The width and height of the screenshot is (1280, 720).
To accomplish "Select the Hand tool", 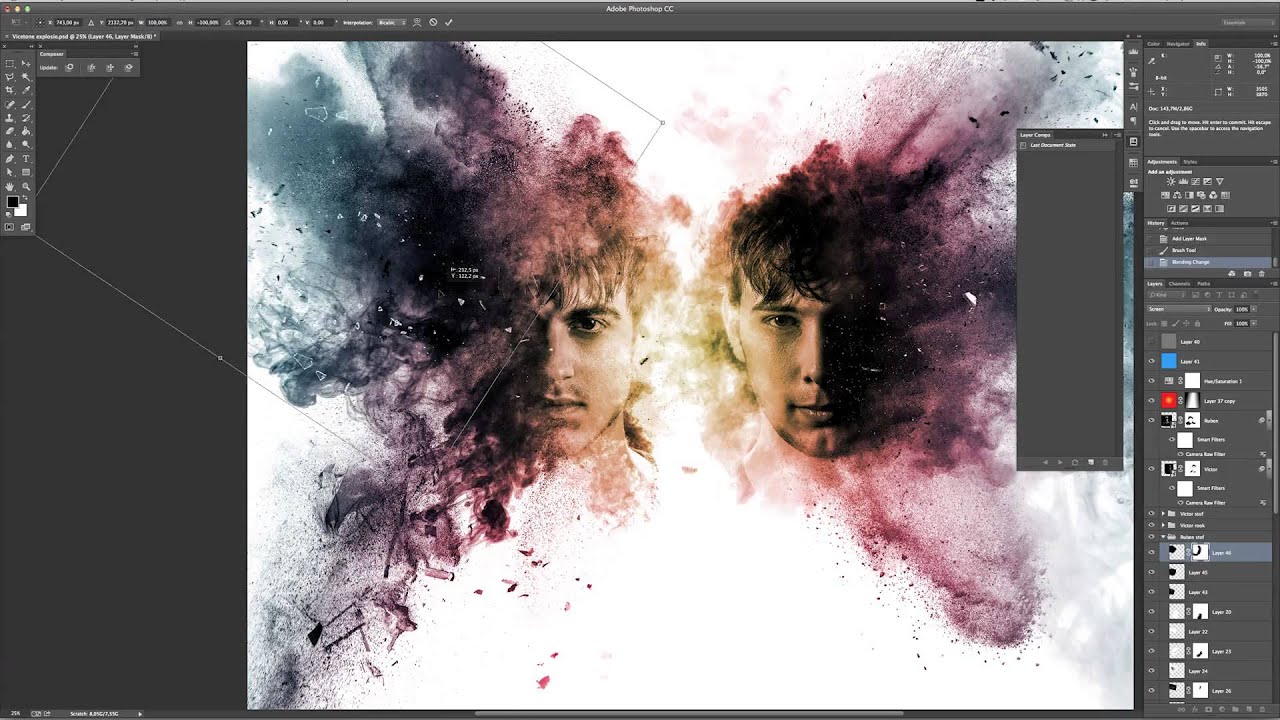I will [10, 186].
